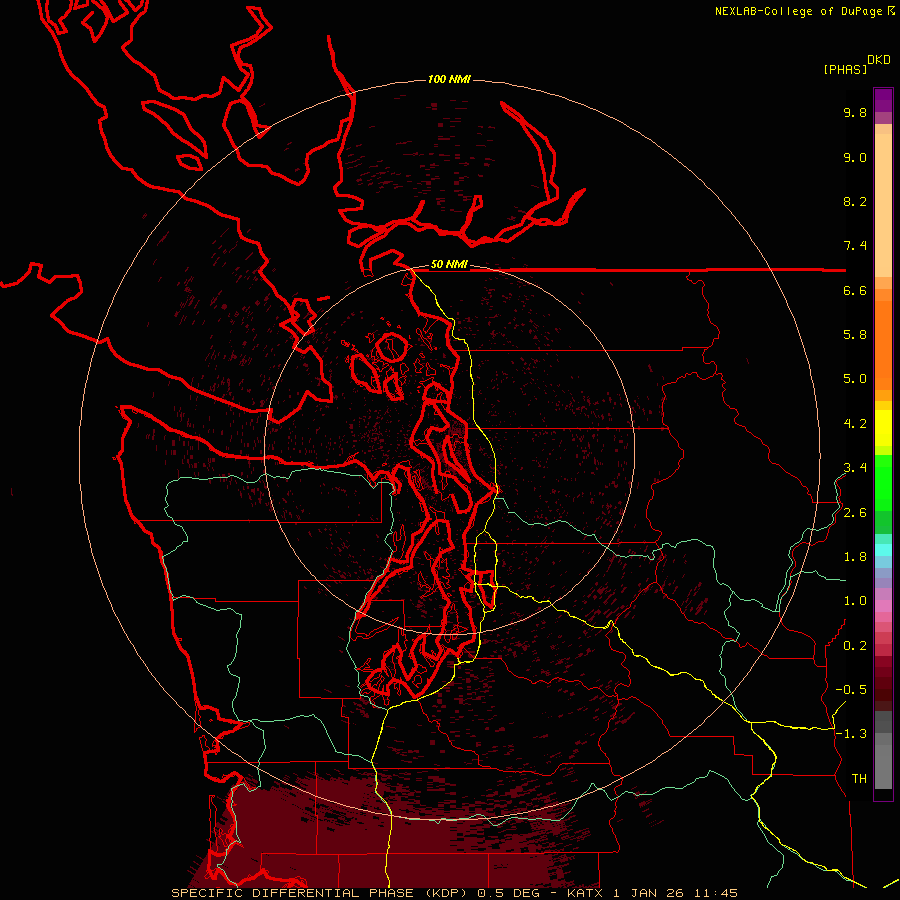
Task: Click the DKD label above the color scale
Action: pos(879,60)
